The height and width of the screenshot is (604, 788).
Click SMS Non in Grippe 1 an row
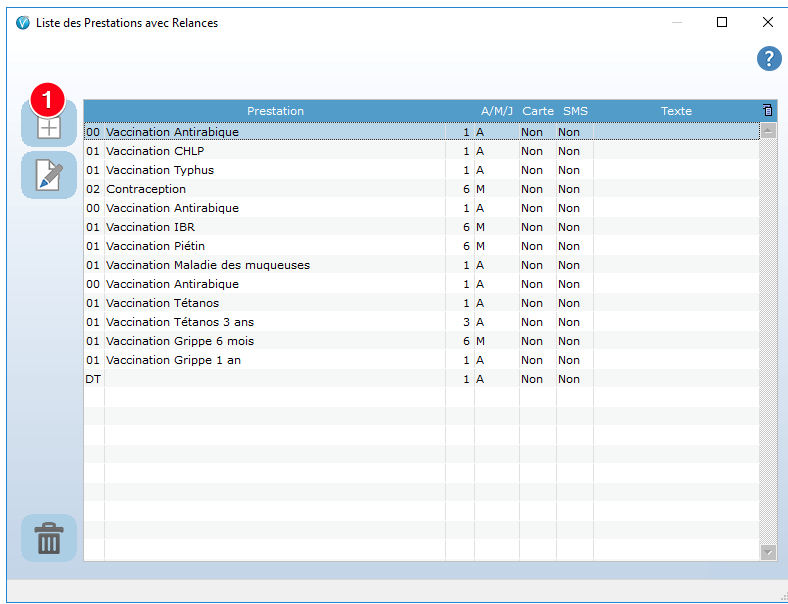pyautogui.click(x=569, y=360)
